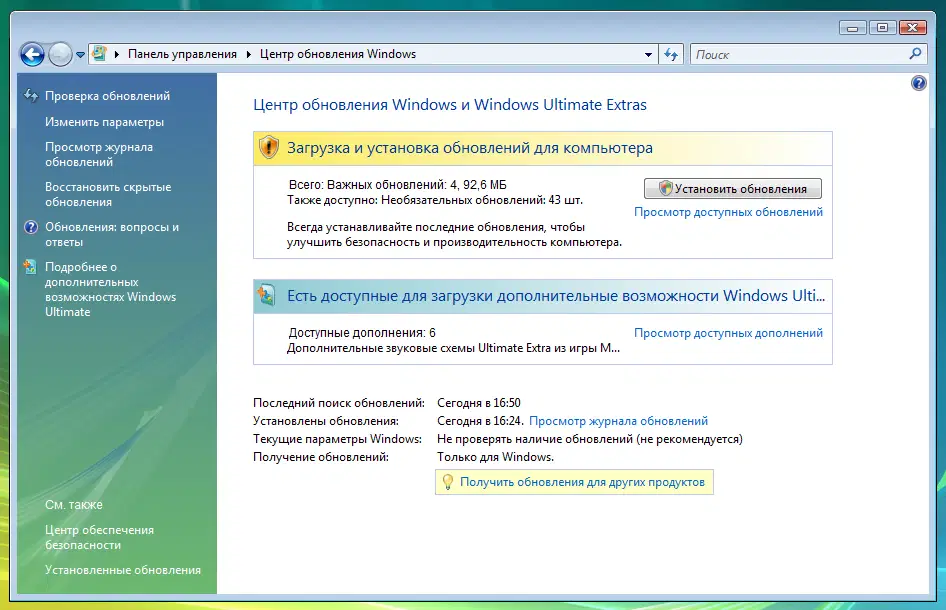Click the Сегодня в 16:50 value

point(478,402)
